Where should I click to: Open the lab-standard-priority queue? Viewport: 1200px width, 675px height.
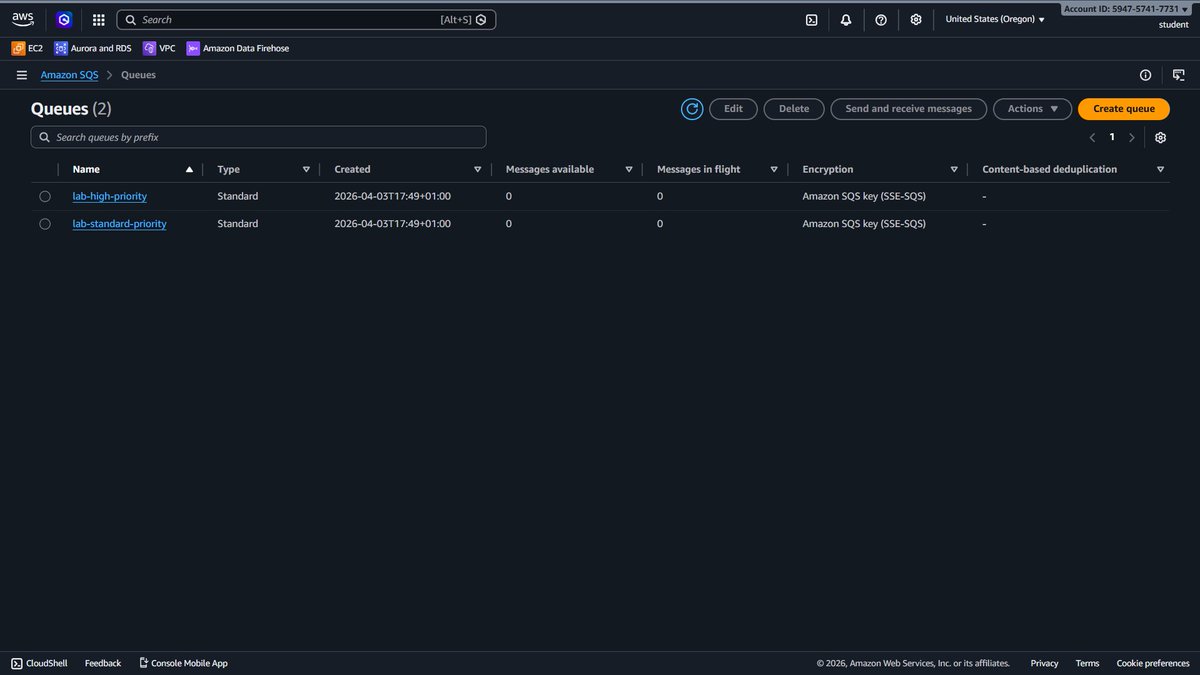coord(120,224)
